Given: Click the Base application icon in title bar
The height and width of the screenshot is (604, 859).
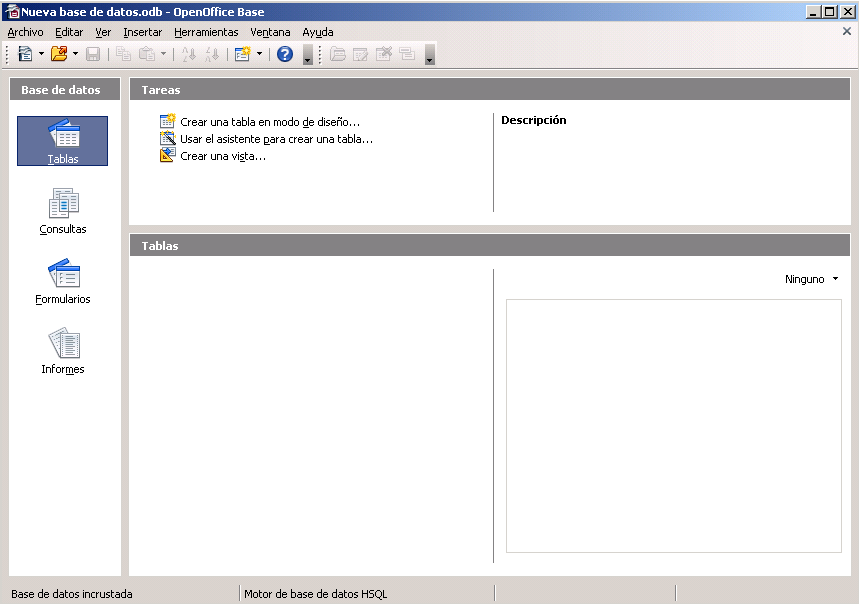Looking at the screenshot, I should (12, 11).
